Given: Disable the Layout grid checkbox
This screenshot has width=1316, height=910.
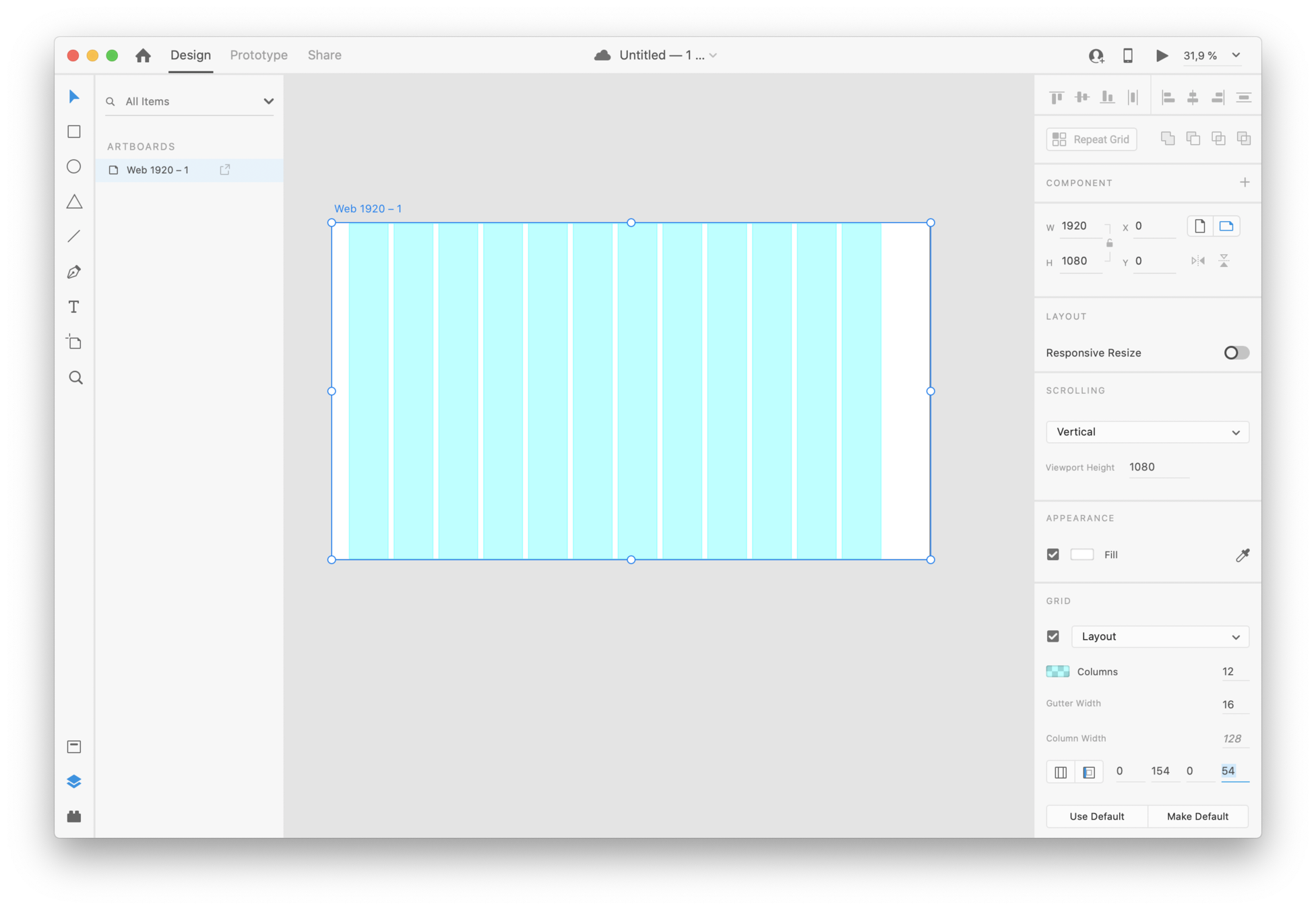Looking at the screenshot, I should click(1053, 636).
